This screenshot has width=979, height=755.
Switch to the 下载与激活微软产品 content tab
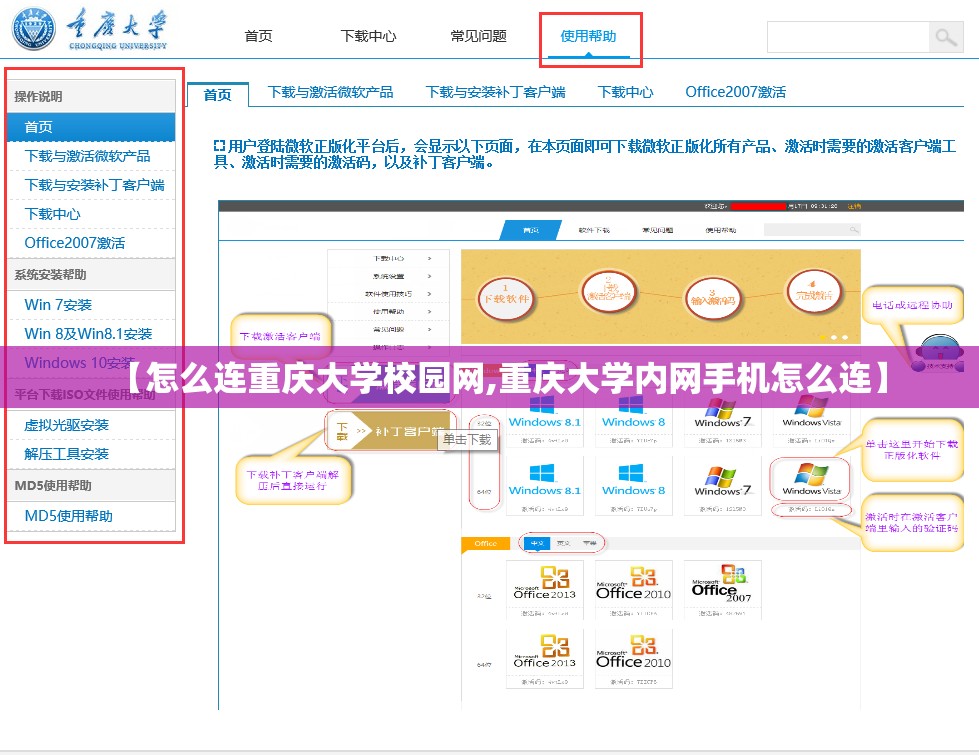point(330,92)
